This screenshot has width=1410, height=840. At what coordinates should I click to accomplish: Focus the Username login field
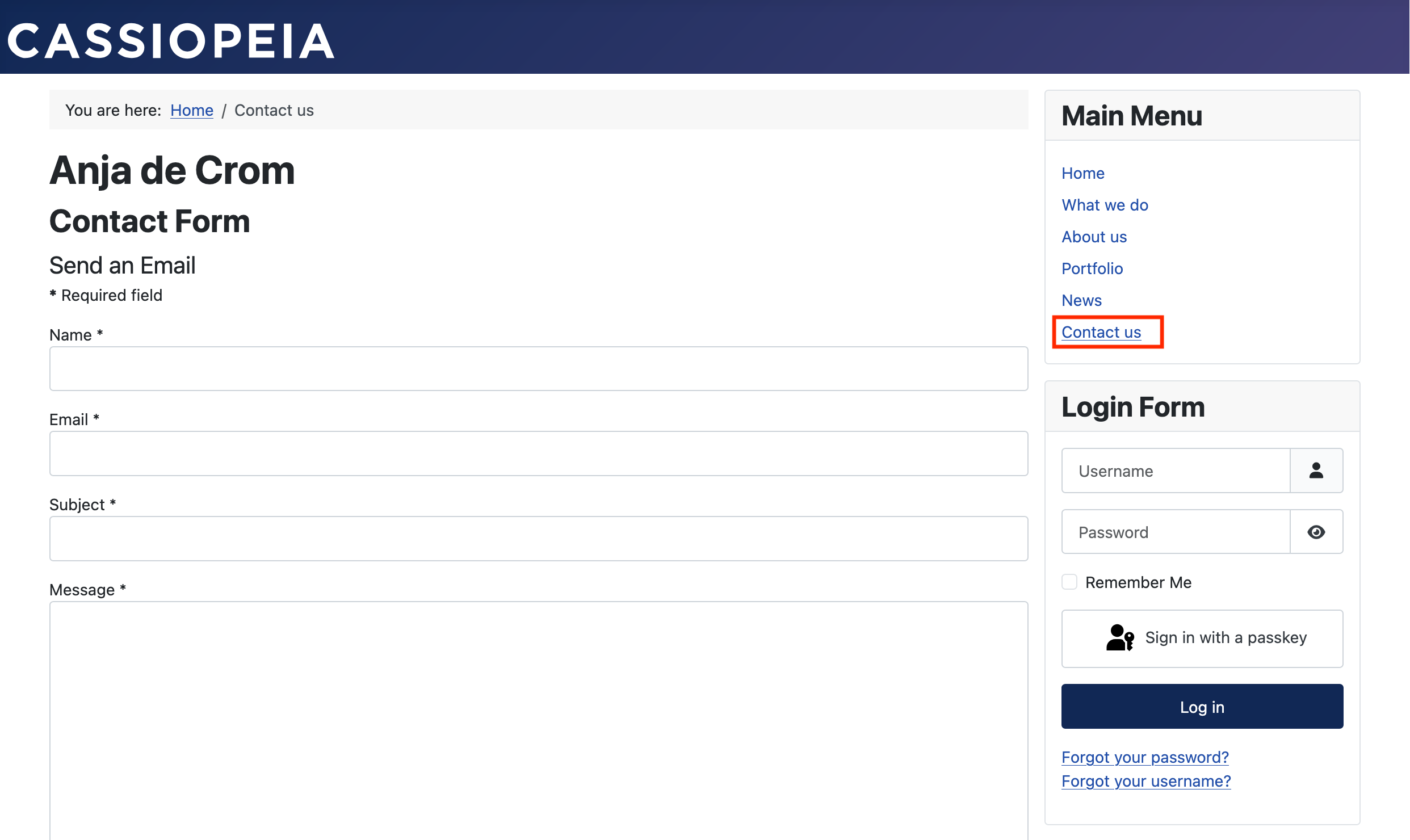pos(1175,471)
